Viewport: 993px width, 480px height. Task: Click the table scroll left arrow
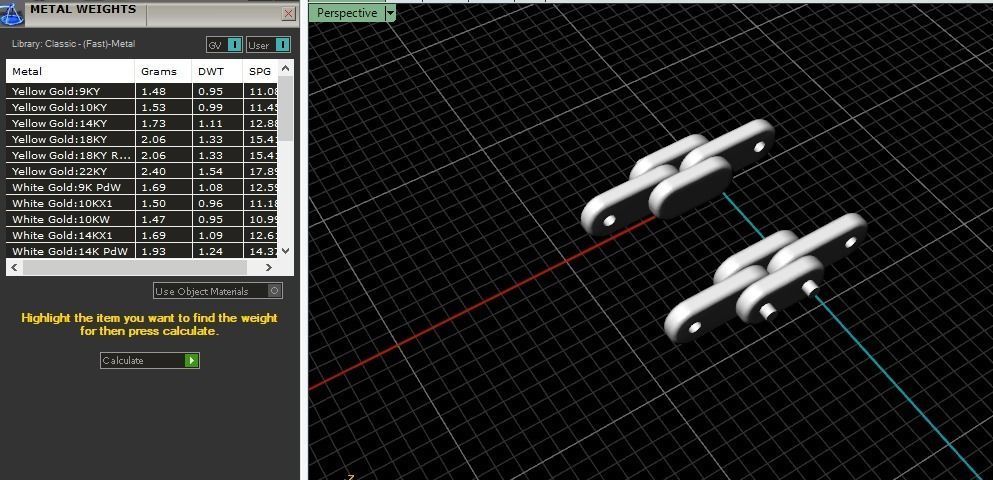pyautogui.click(x=15, y=268)
